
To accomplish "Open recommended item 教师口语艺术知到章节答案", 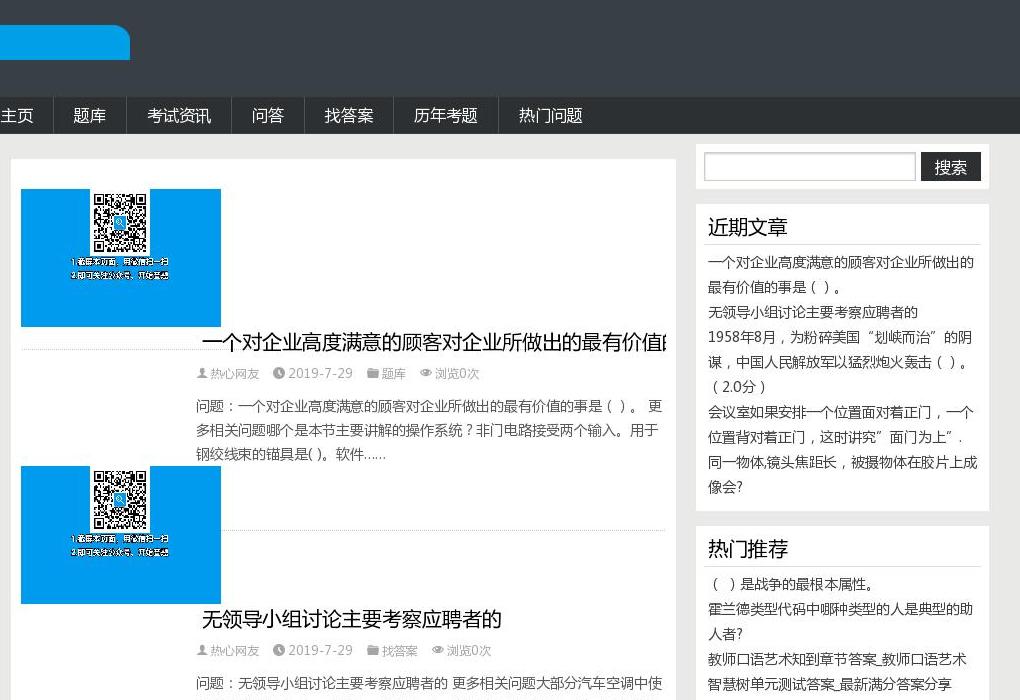I will [x=837, y=659].
